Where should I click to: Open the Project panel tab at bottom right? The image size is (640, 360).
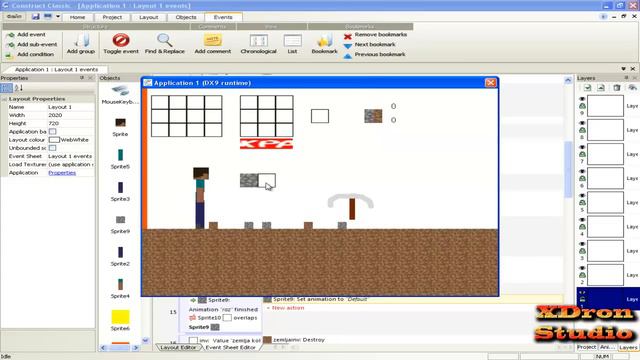point(587,347)
